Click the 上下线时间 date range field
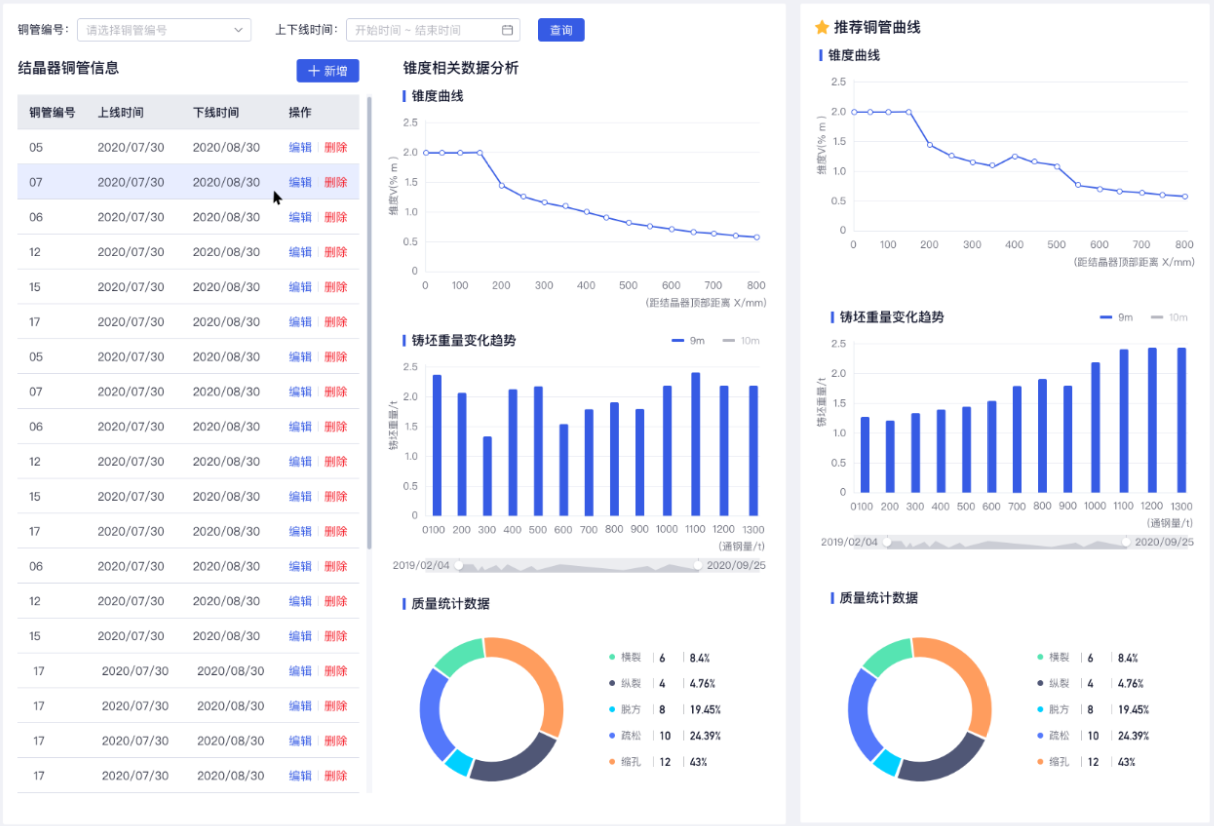The height and width of the screenshot is (826, 1214). (x=434, y=30)
